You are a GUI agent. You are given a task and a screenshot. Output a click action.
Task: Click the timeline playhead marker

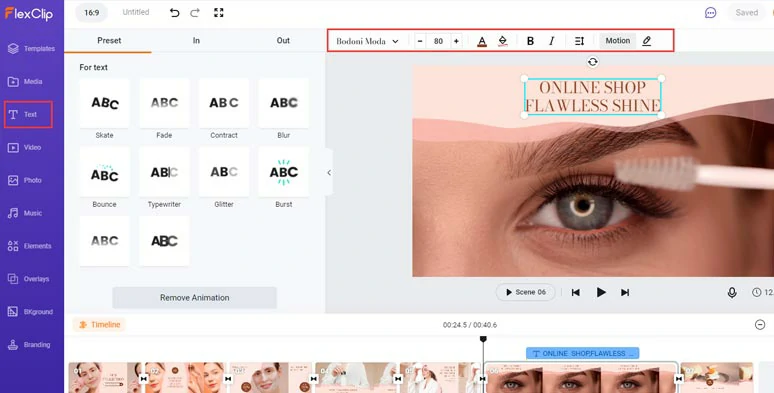(x=483, y=339)
